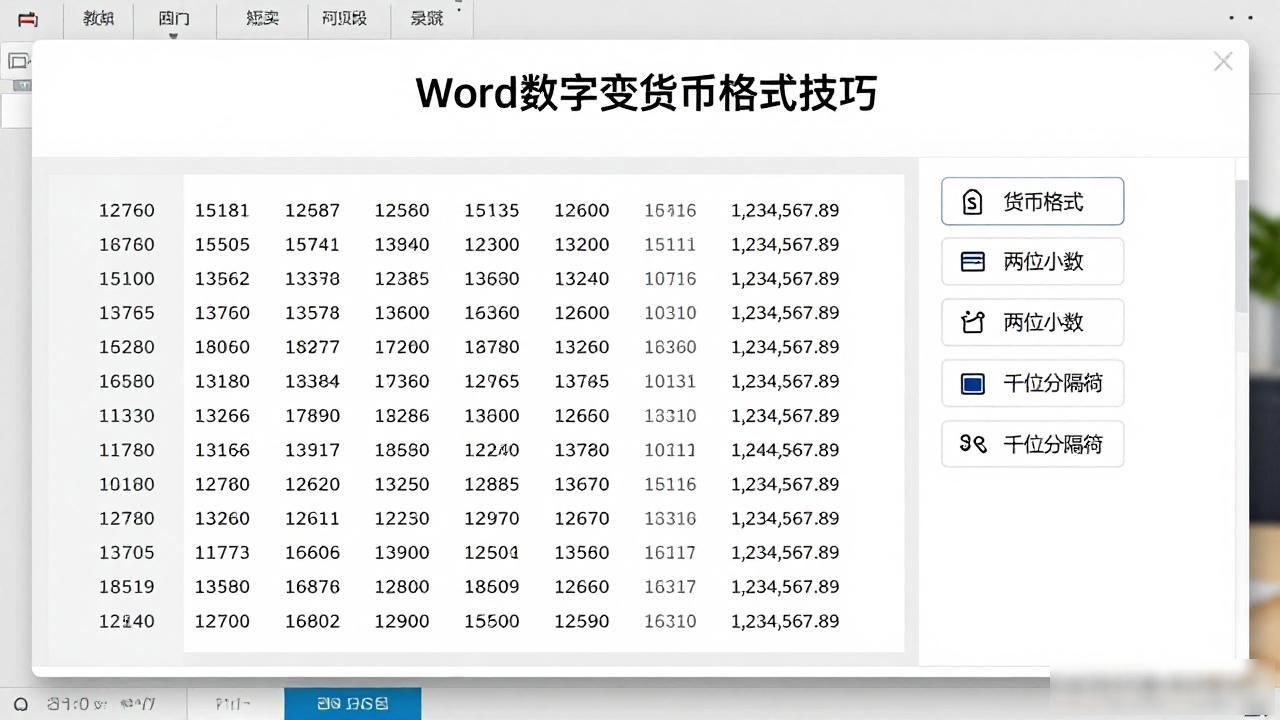Choose 两位小数 with the card icon
Viewport: 1280px width, 720px height.
pyautogui.click(x=1032, y=262)
